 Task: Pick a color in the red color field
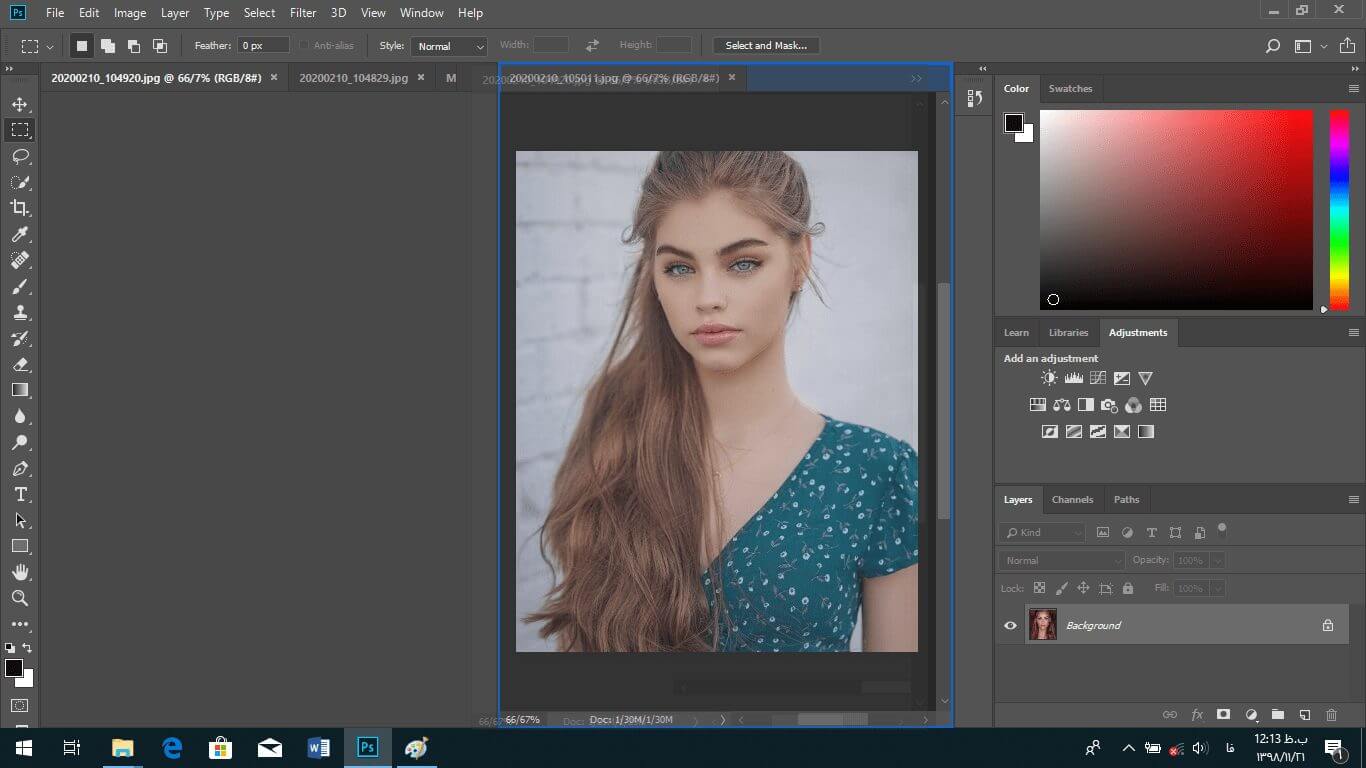(1176, 209)
